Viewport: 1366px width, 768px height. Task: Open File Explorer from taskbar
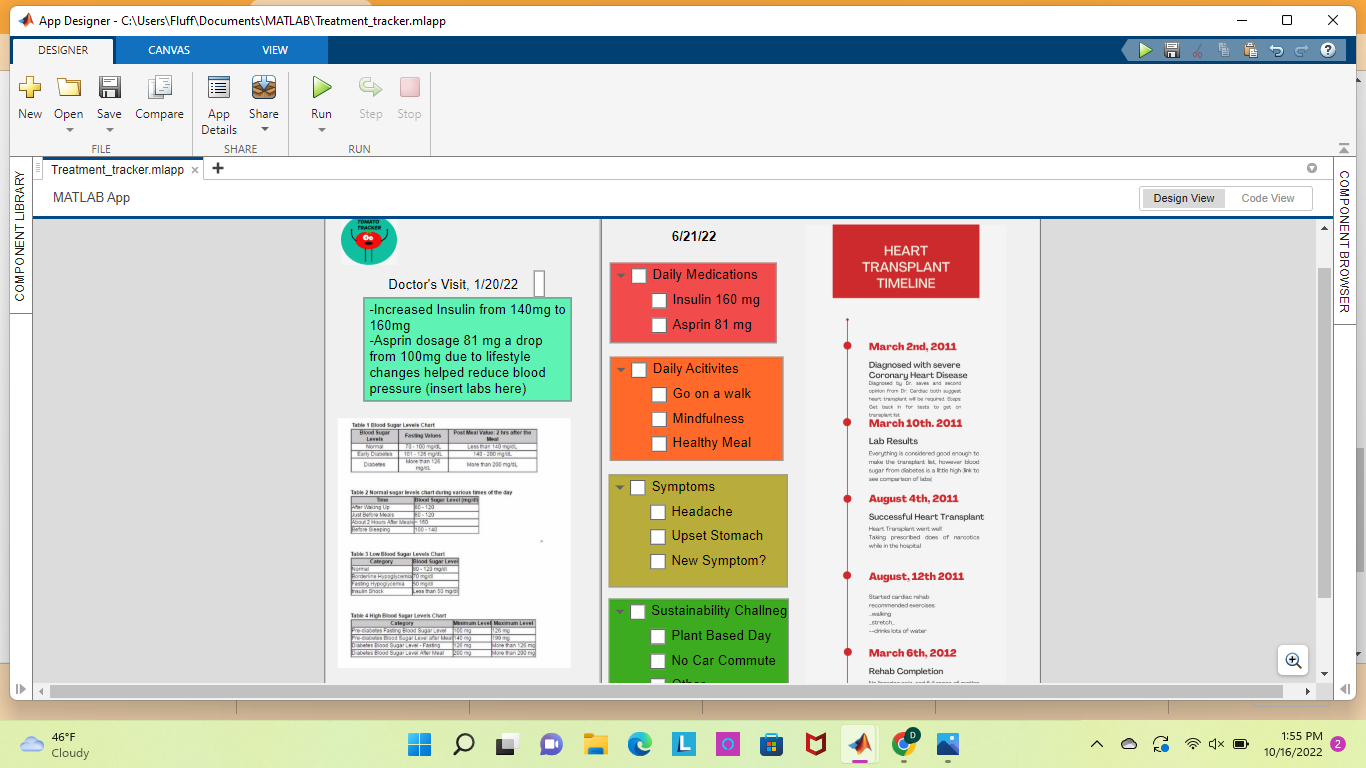pos(595,744)
